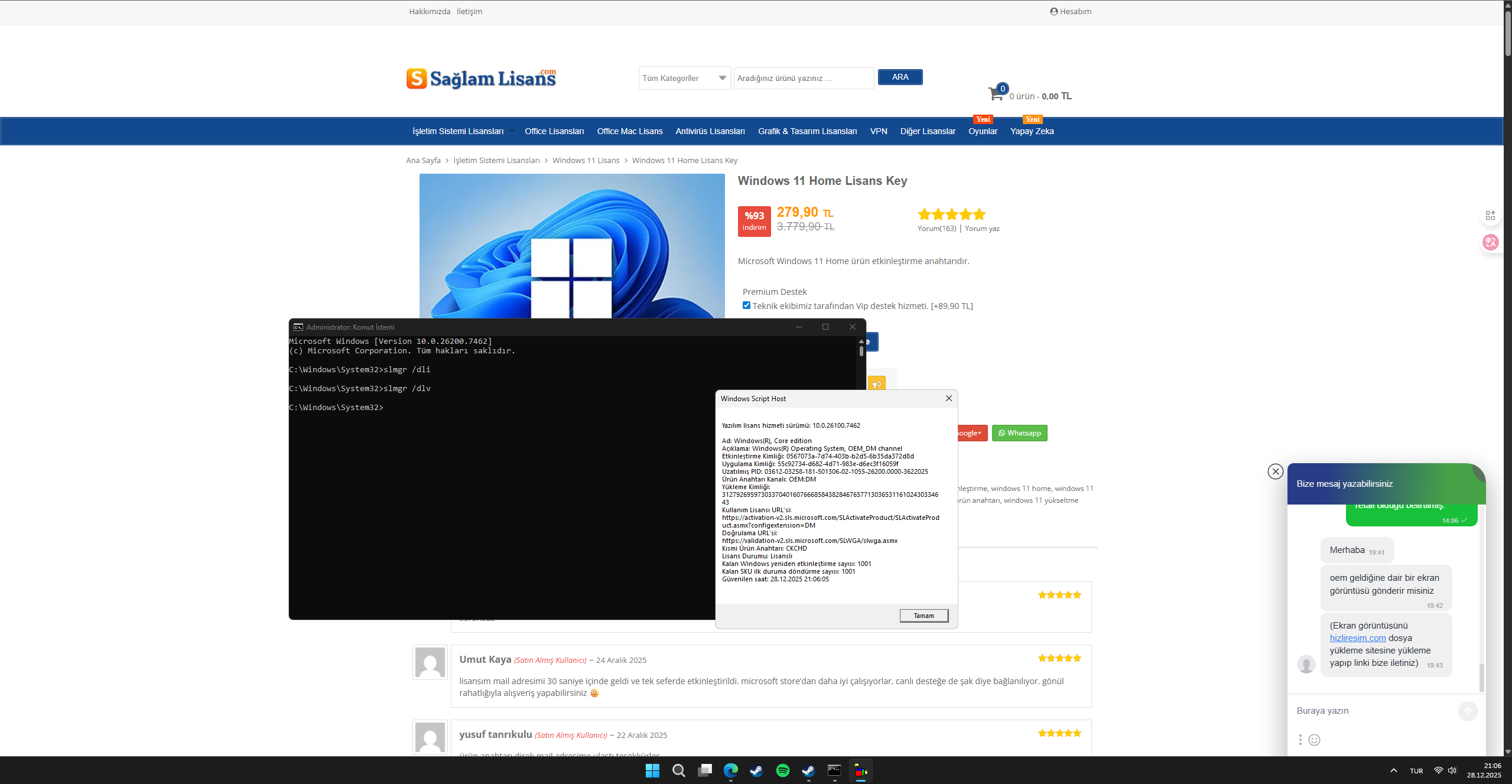Click the Yorum yaz link
Image resolution: width=1512 pixels, height=784 pixels.
coord(982,229)
